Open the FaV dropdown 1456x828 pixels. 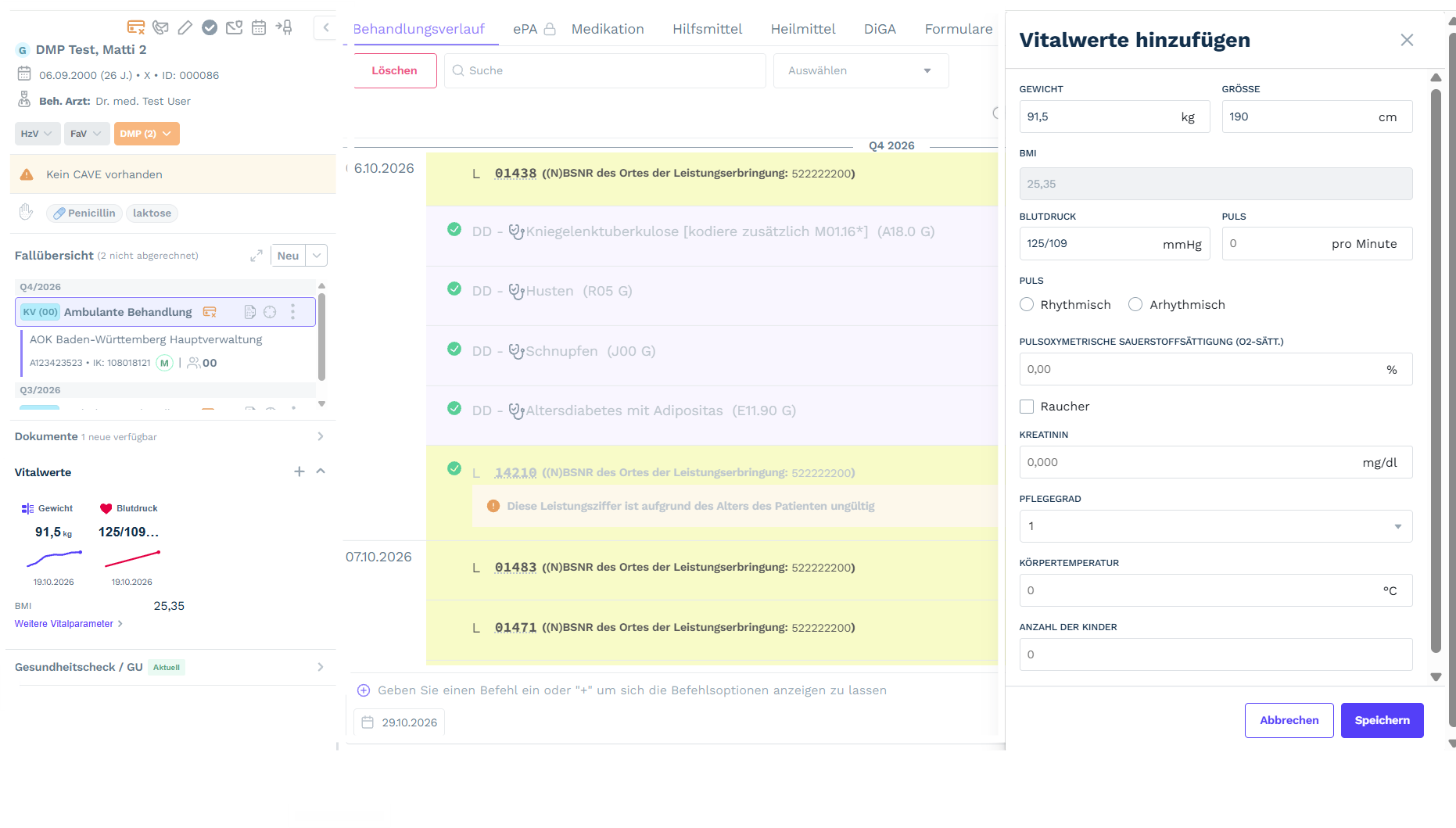(86, 134)
